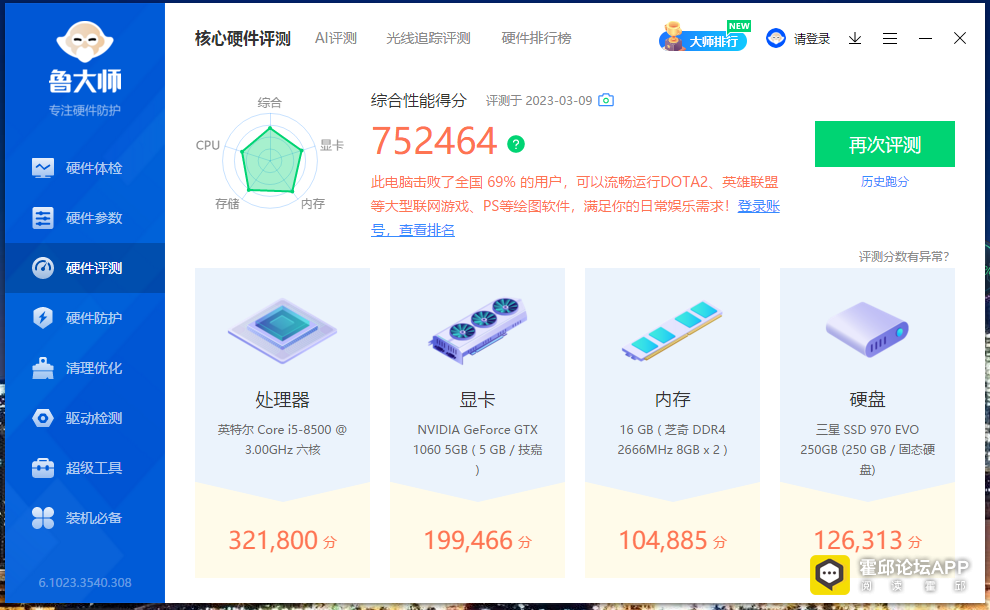Click the camera screenshot icon

point(606,100)
